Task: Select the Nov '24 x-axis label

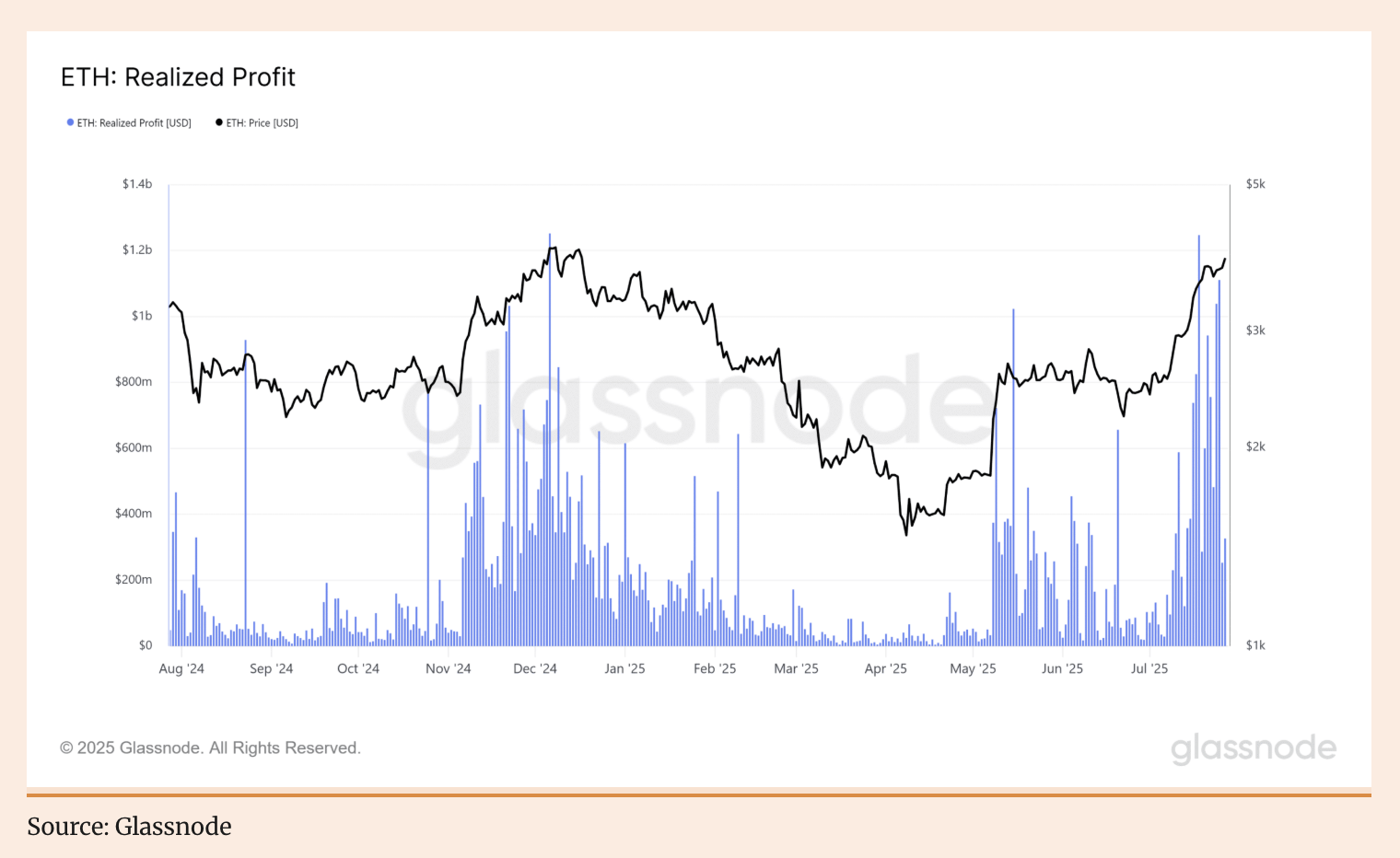Action: [448, 669]
